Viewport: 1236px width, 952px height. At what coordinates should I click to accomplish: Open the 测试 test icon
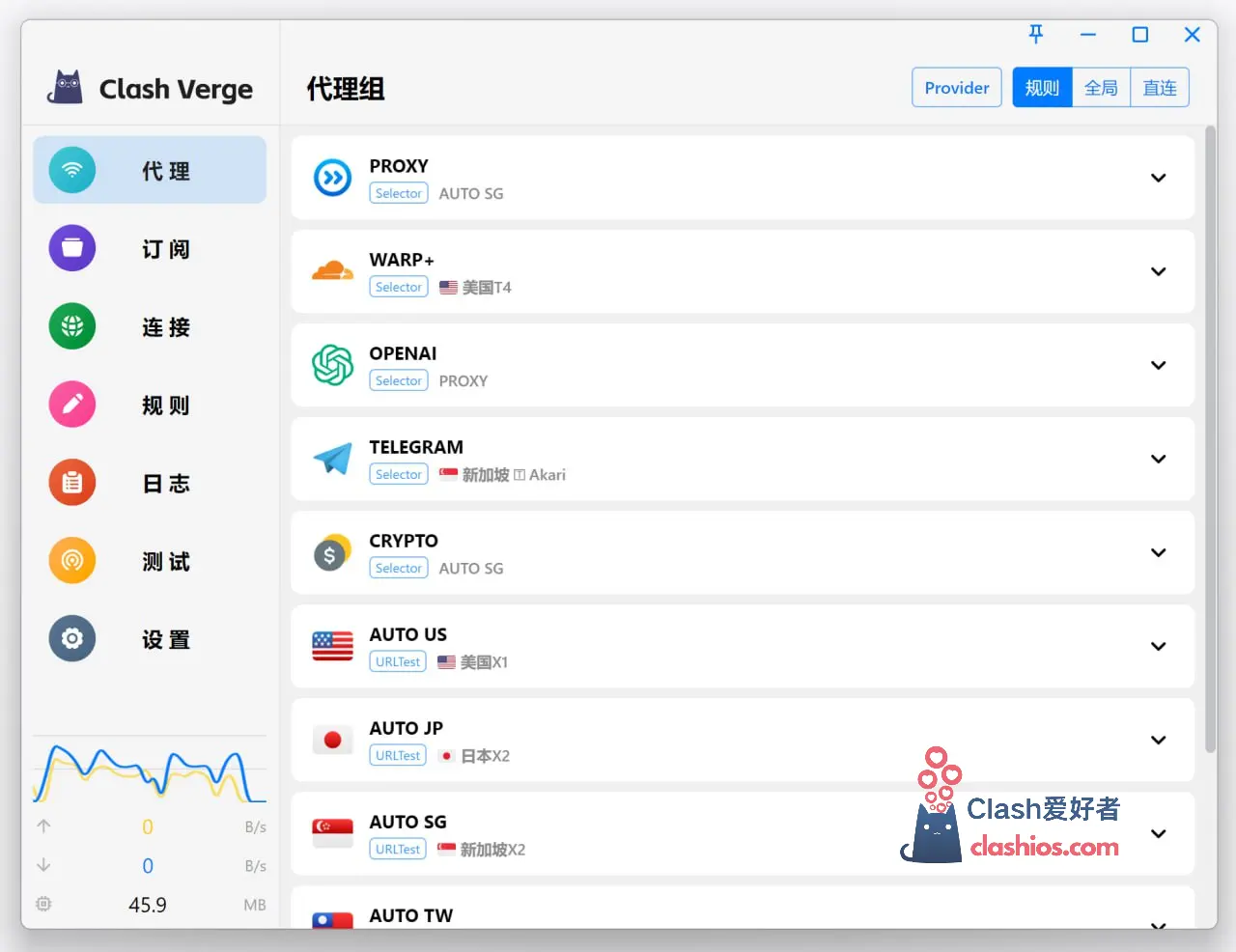(72, 561)
